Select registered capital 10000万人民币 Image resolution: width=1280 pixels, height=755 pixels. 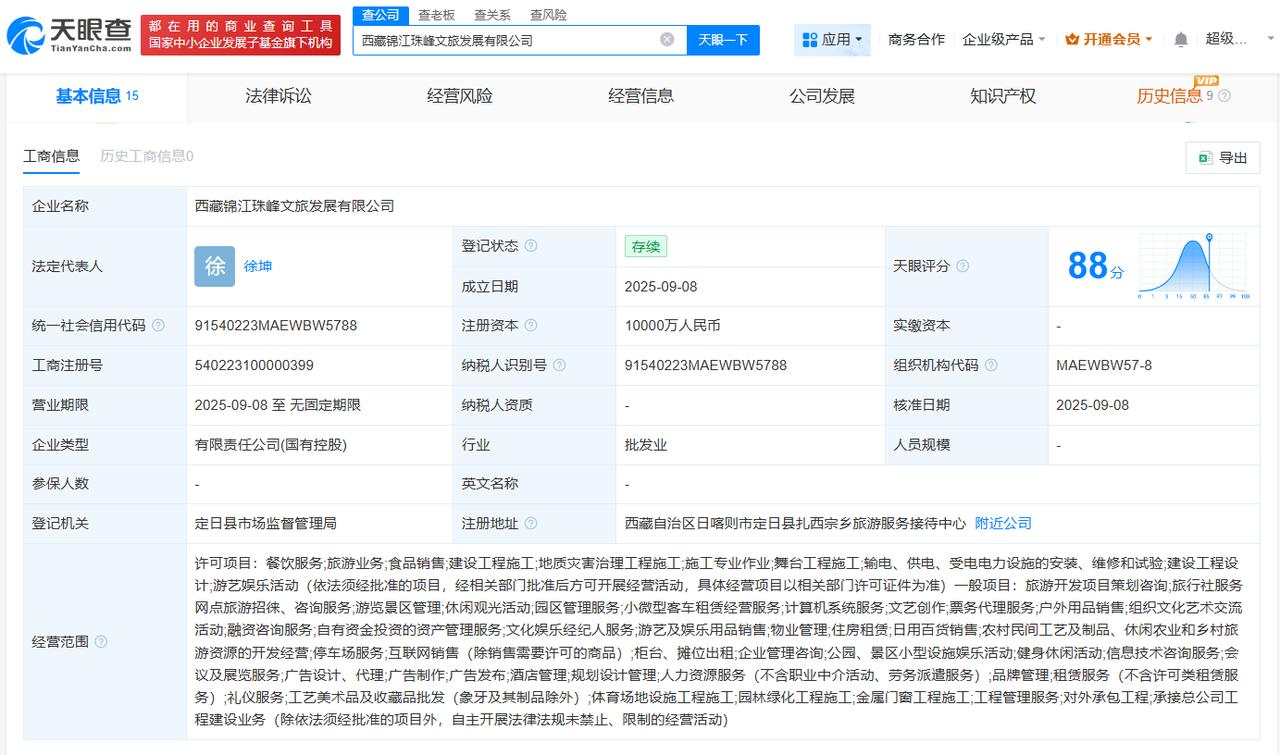(x=672, y=326)
